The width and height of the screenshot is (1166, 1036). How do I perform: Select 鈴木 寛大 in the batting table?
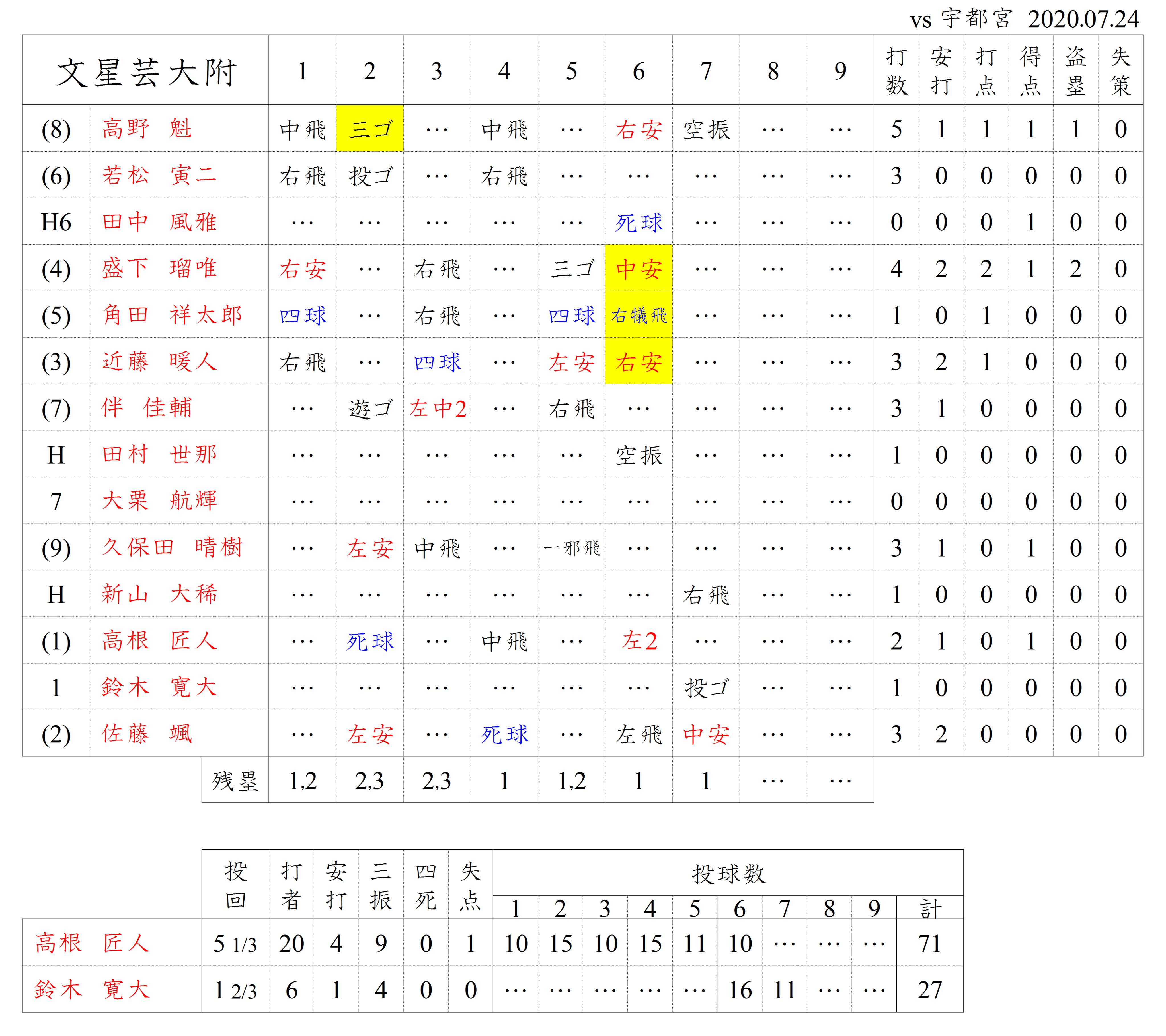159,687
